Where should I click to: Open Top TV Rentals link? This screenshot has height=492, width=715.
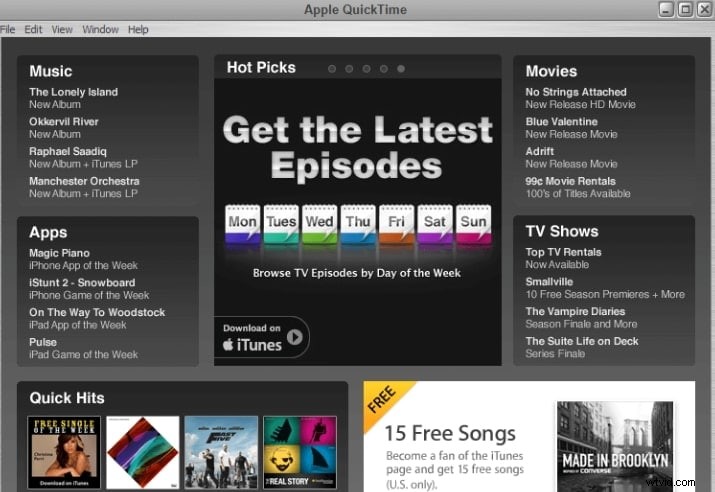tap(563, 258)
